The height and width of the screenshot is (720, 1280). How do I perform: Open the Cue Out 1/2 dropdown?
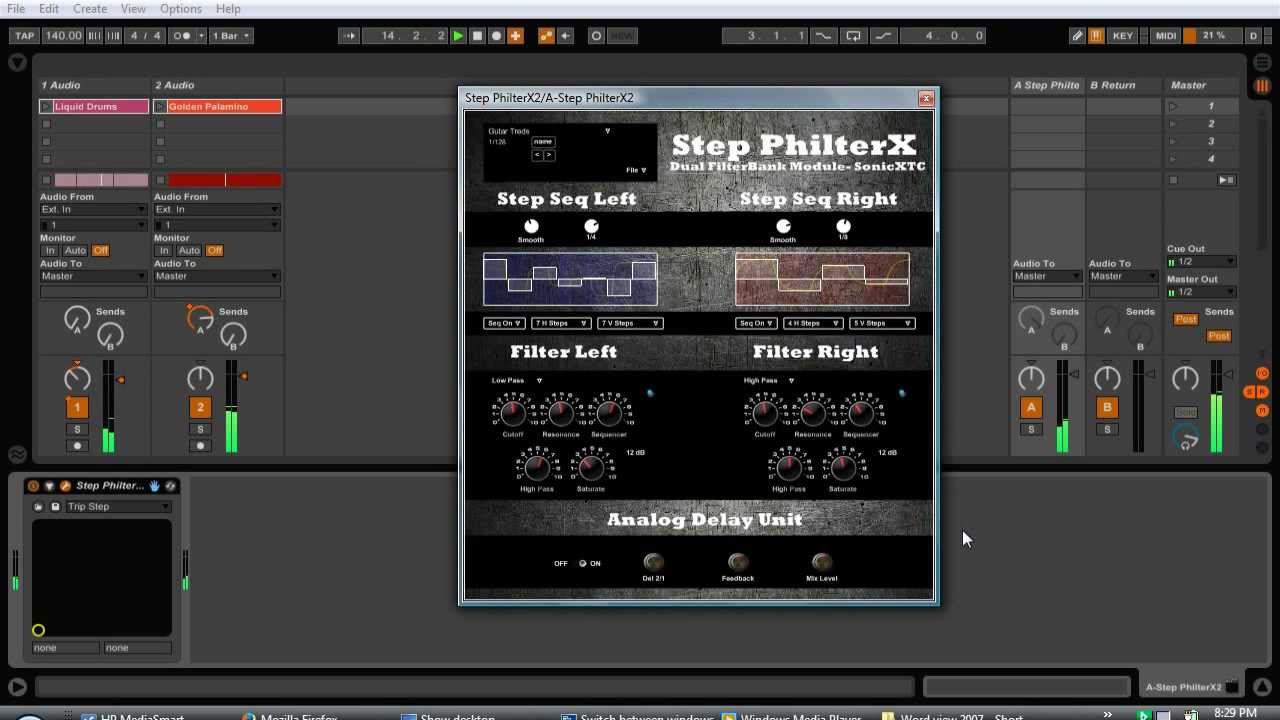(1201, 262)
